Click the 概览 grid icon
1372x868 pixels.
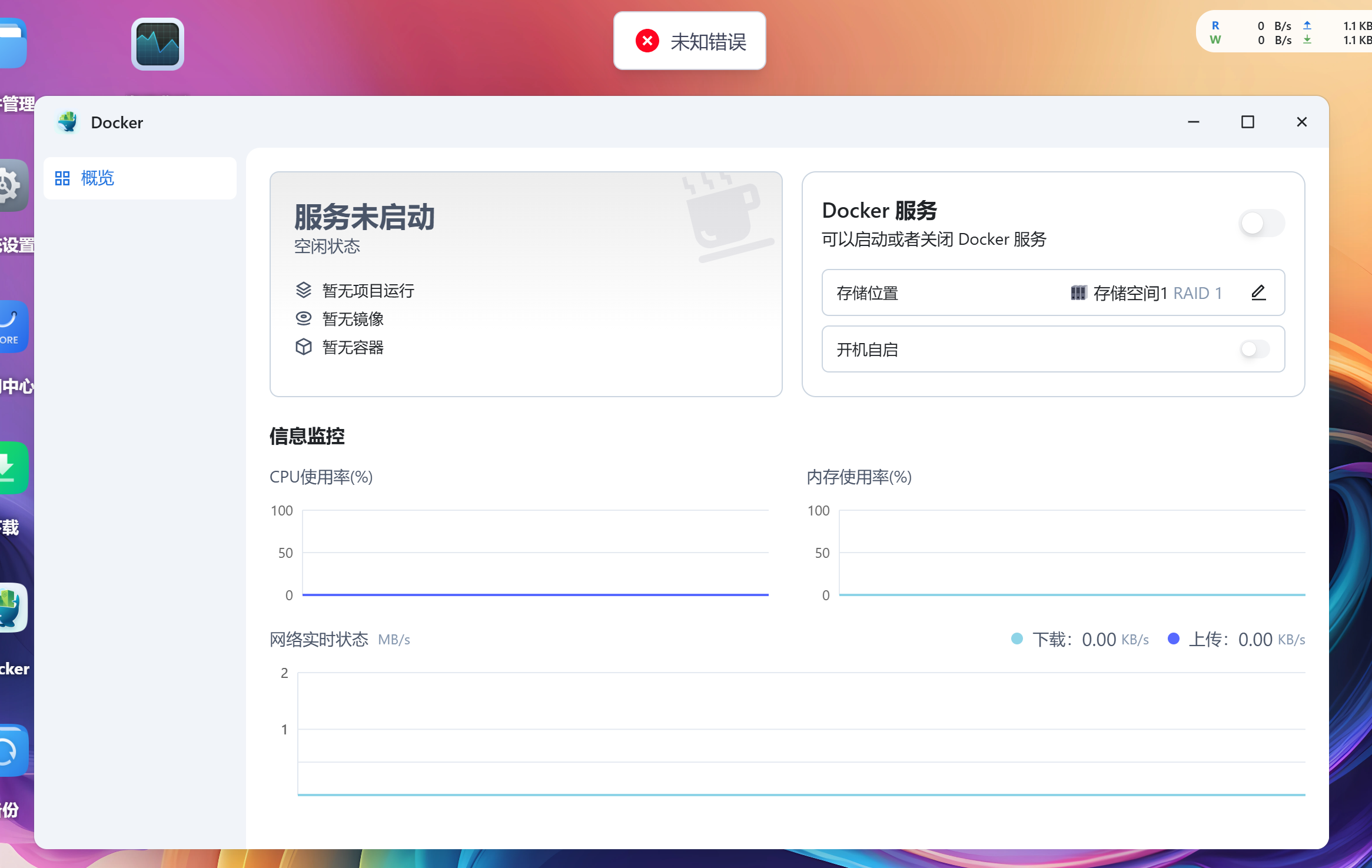tap(62, 178)
